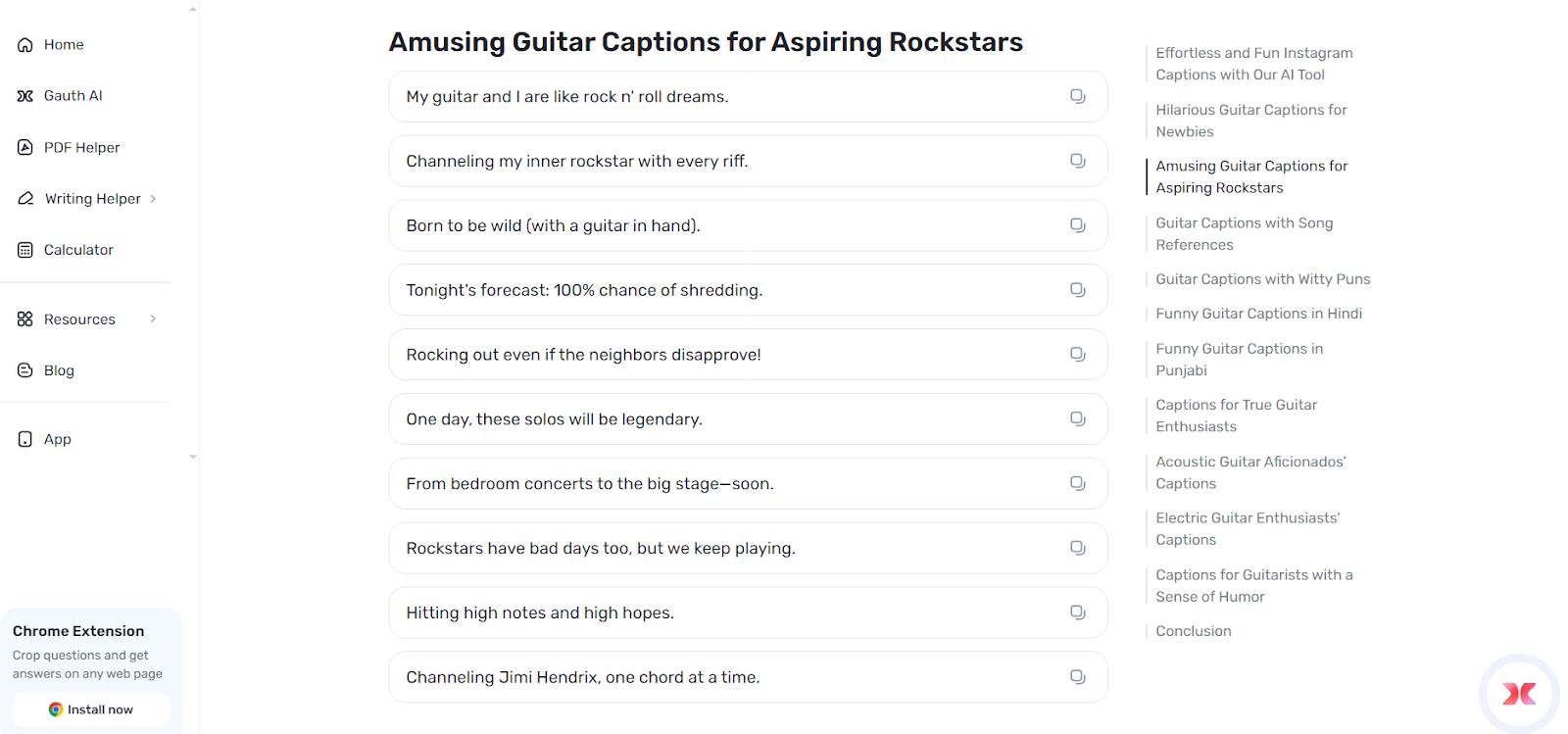Click the scroll-up caret above Home
This screenshot has width=1568, height=734.
tap(192, 8)
